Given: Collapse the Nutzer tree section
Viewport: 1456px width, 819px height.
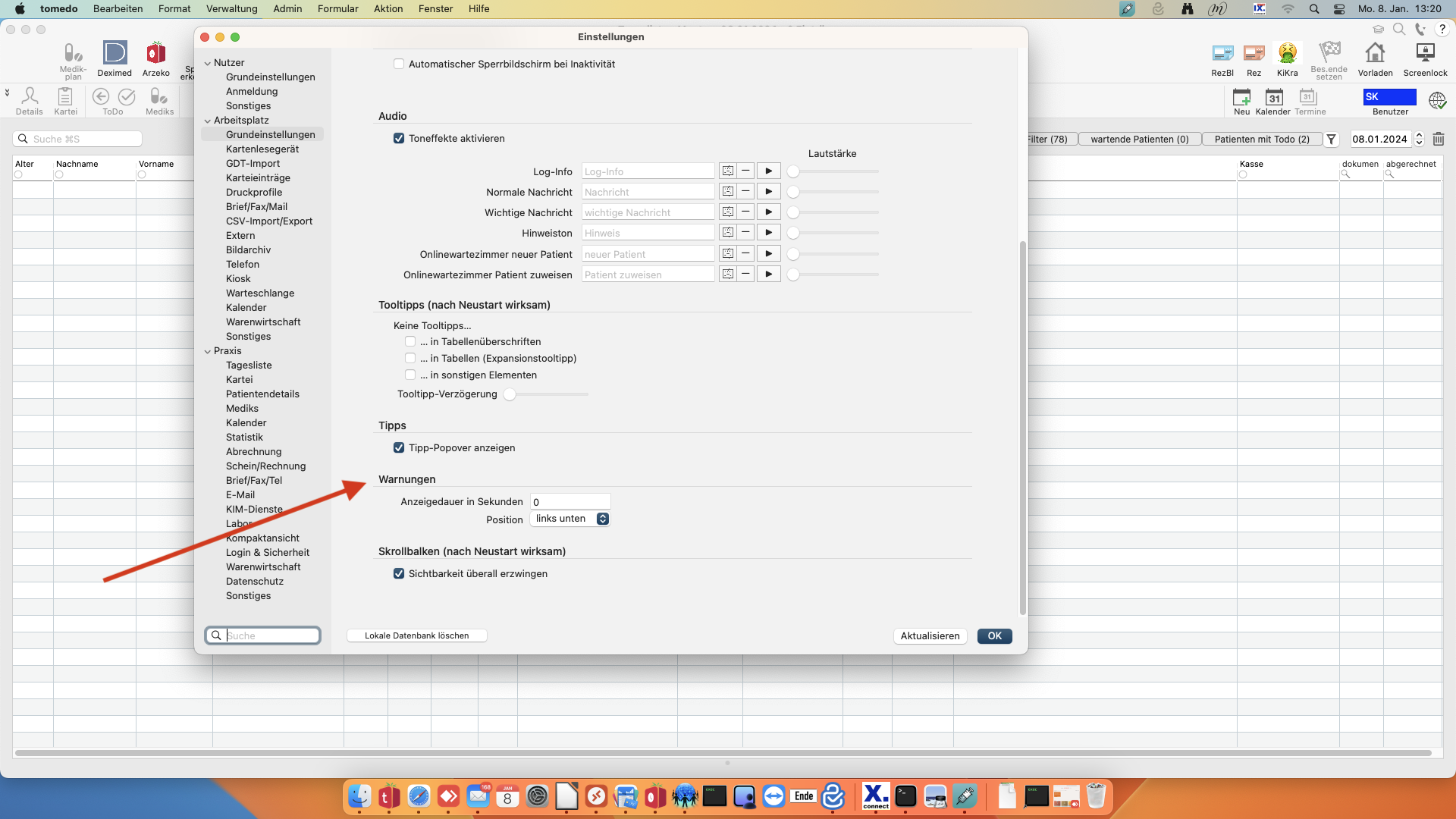Looking at the screenshot, I should click(207, 63).
